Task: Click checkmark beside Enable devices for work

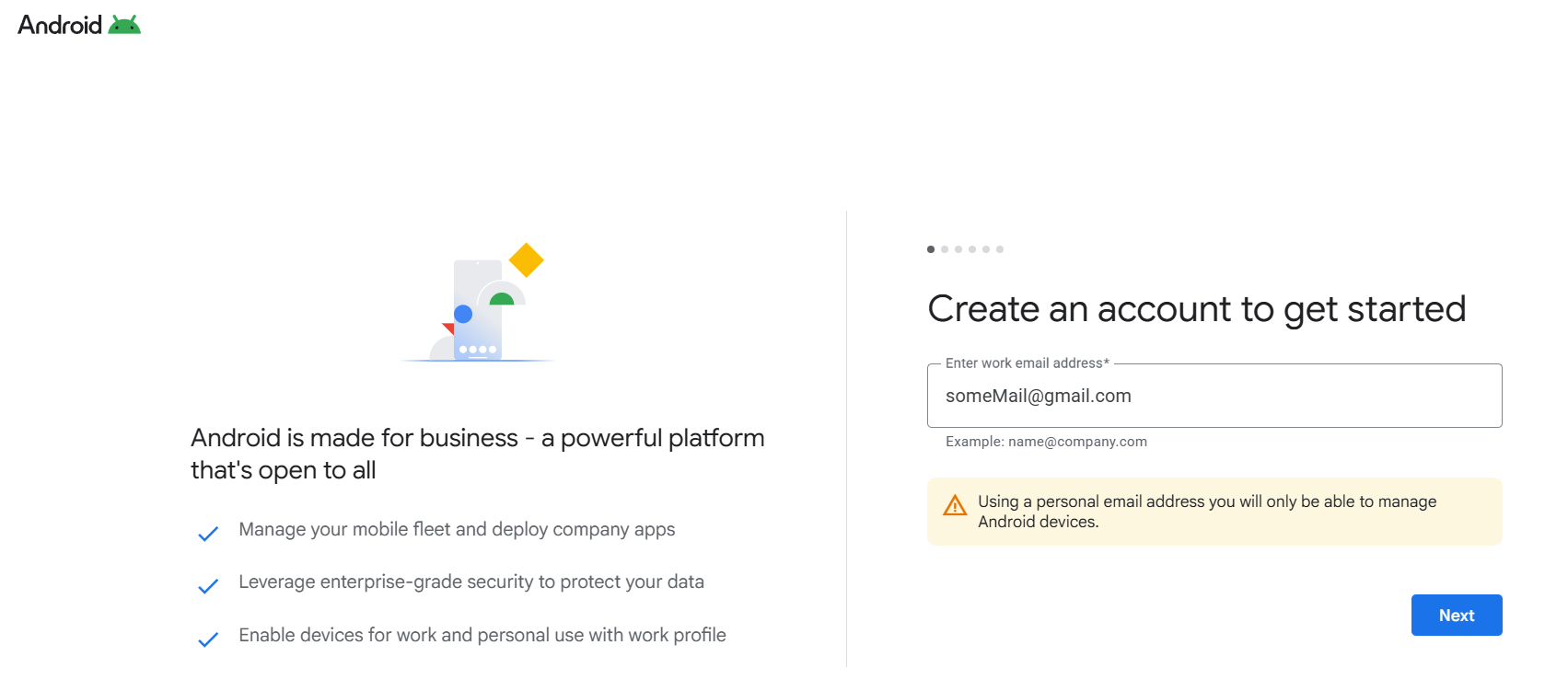Action: point(208,639)
